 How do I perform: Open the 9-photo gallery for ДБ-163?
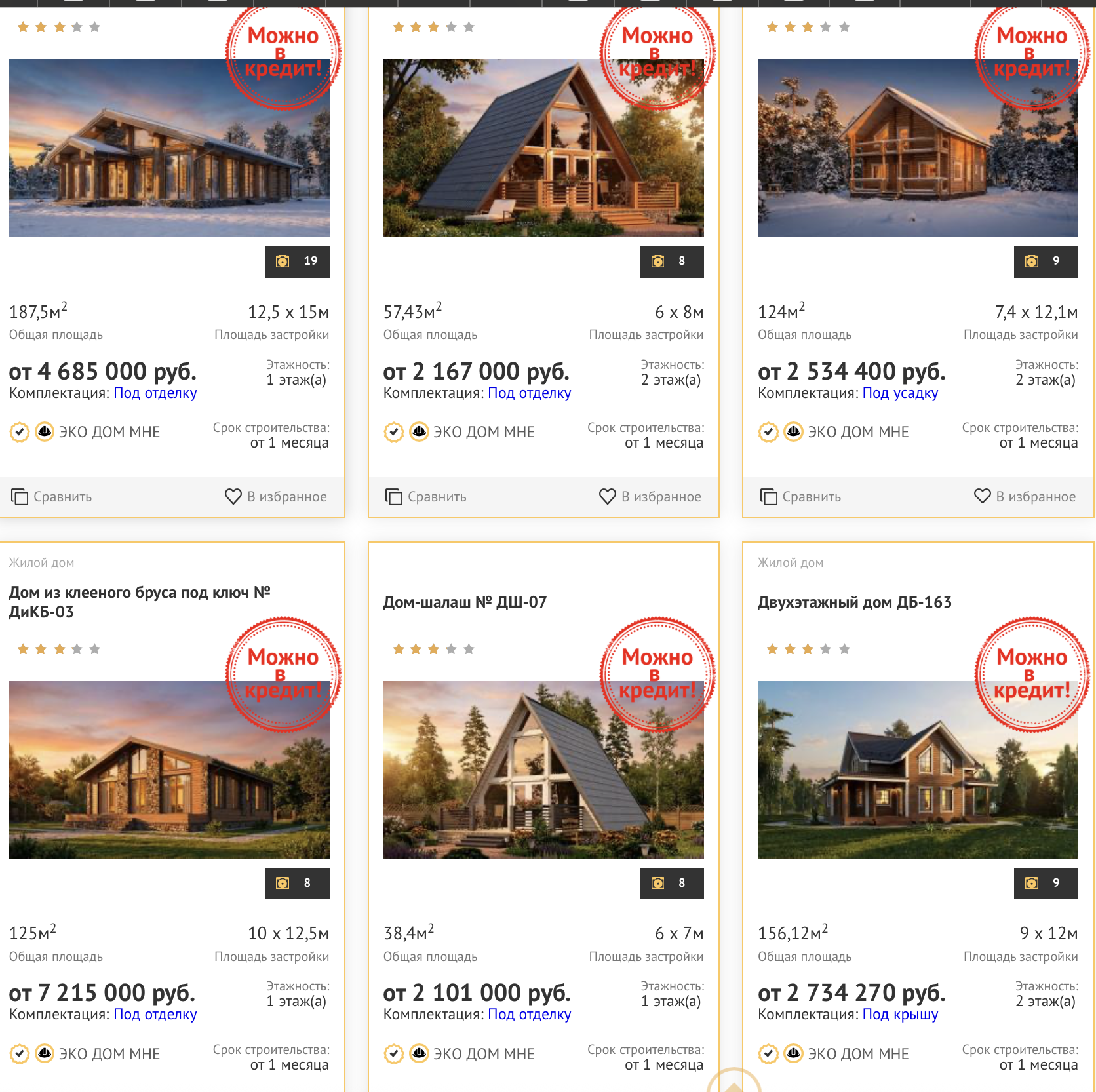click(x=1046, y=884)
